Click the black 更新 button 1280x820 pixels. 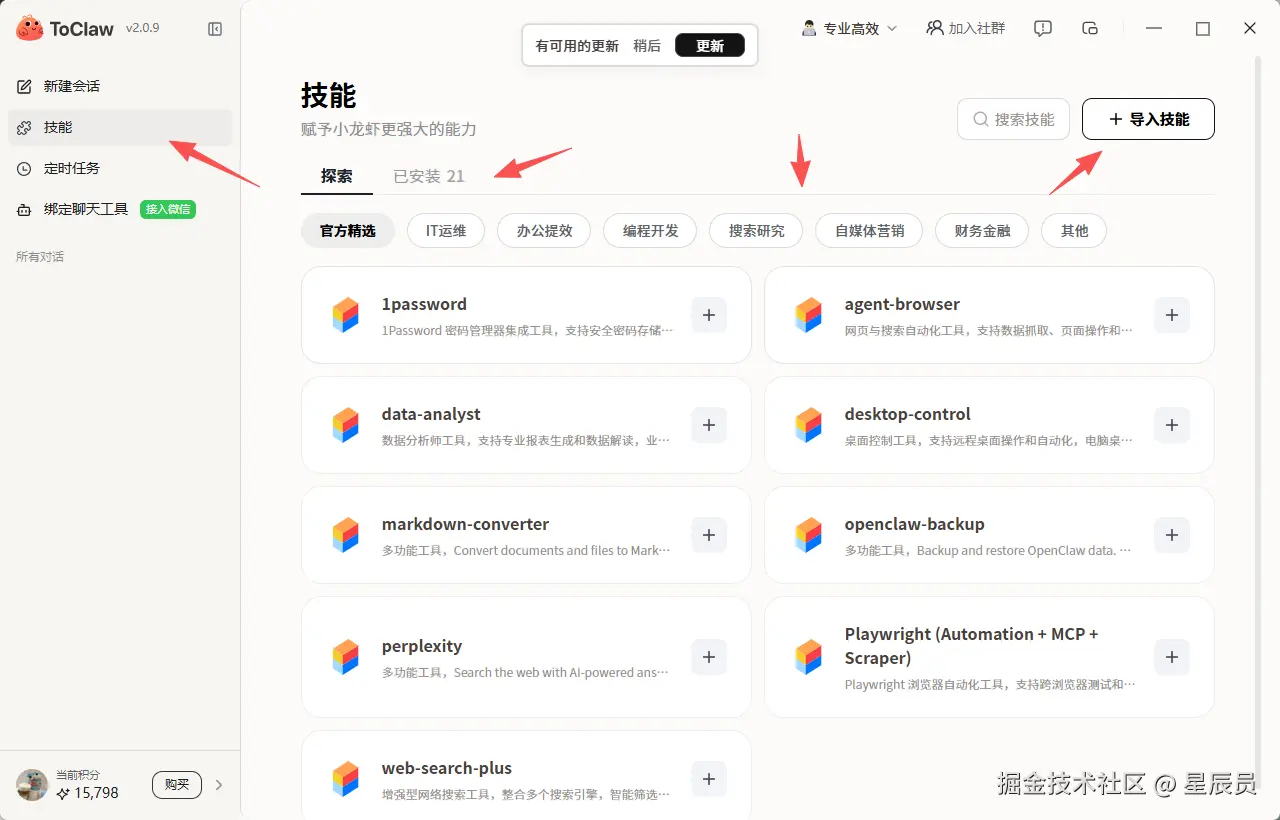click(710, 46)
